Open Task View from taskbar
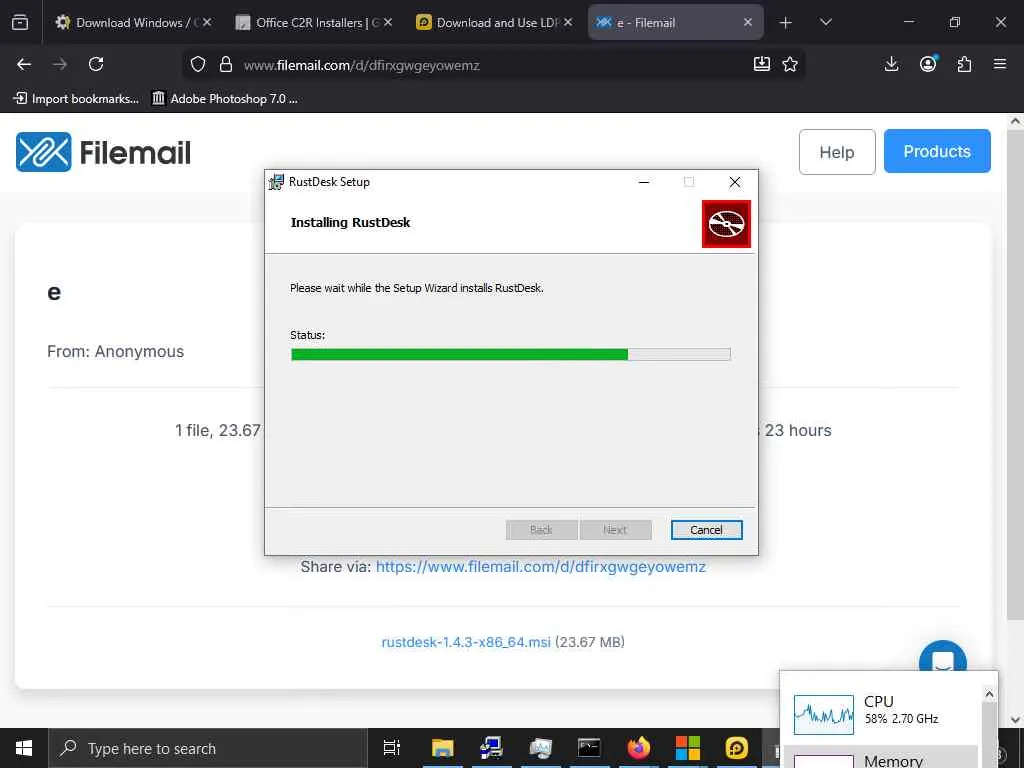 coord(392,748)
